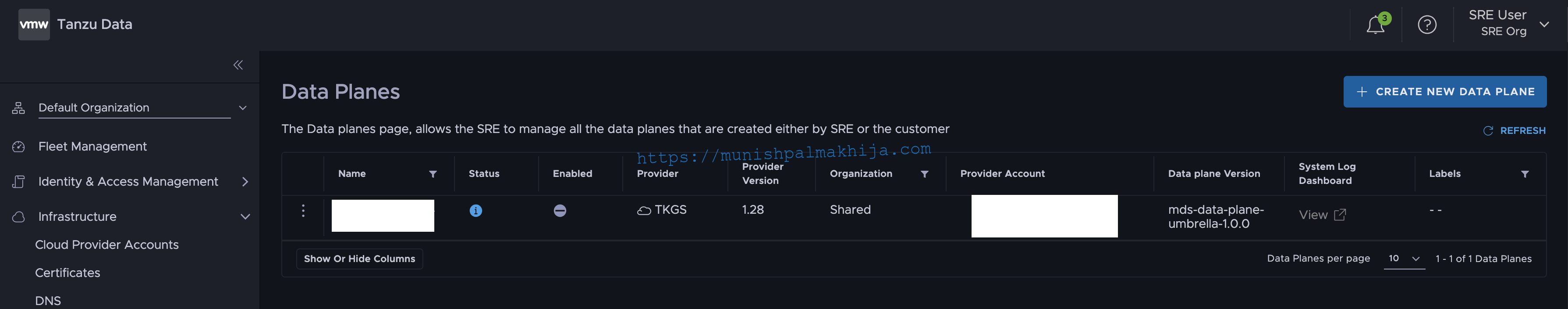The width and height of the screenshot is (1568, 309).
Task: Open the Certificates page
Action: pyautogui.click(x=67, y=273)
